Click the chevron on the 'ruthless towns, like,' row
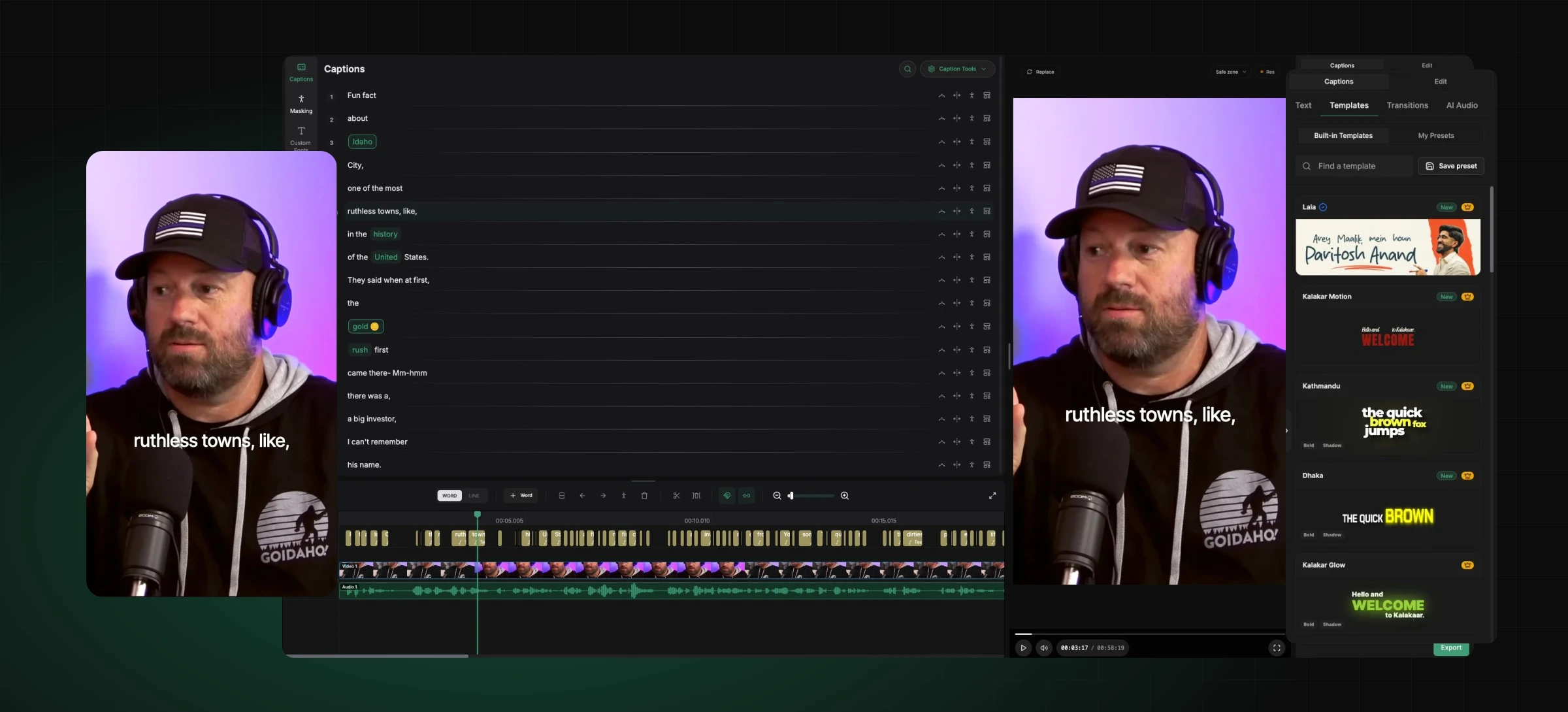This screenshot has height=712, width=1568. (941, 212)
